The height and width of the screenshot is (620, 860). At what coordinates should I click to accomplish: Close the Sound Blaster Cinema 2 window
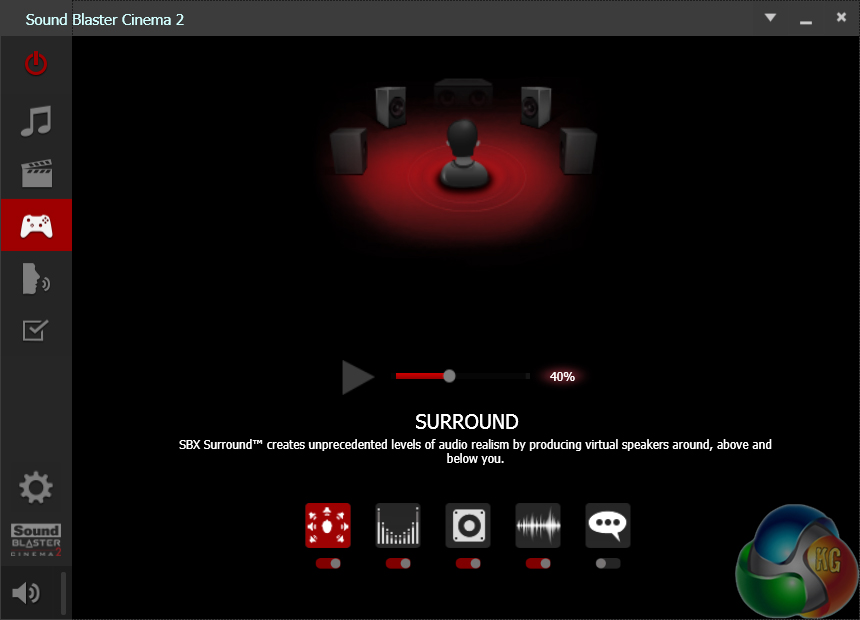(841, 17)
